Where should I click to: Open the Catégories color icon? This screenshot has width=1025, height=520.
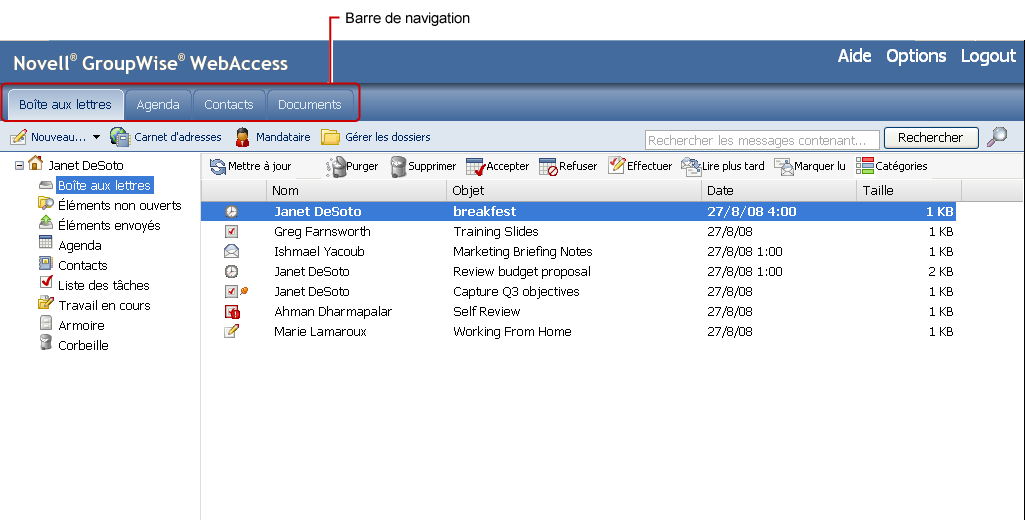tap(865, 165)
